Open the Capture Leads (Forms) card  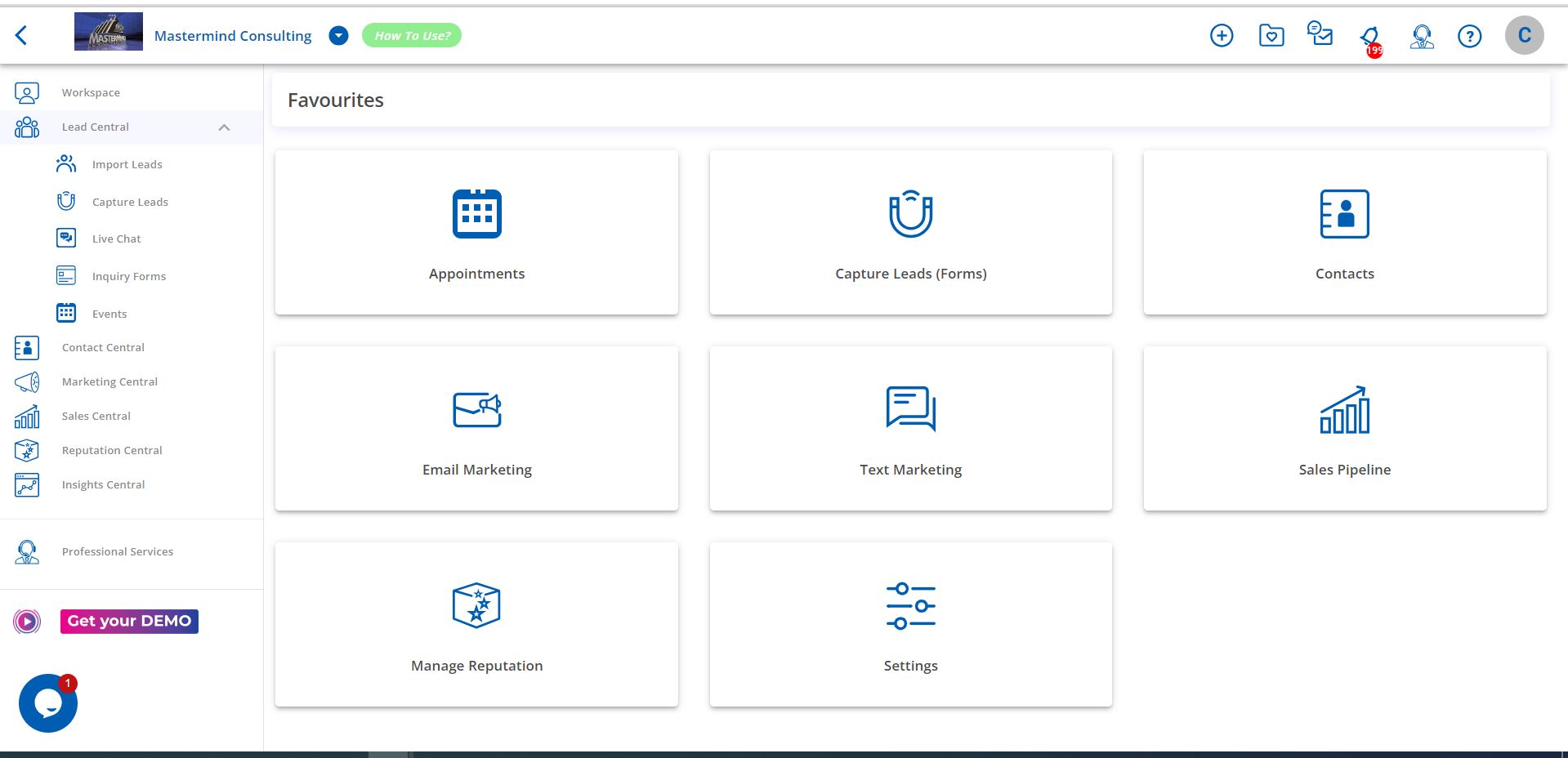tap(910, 232)
